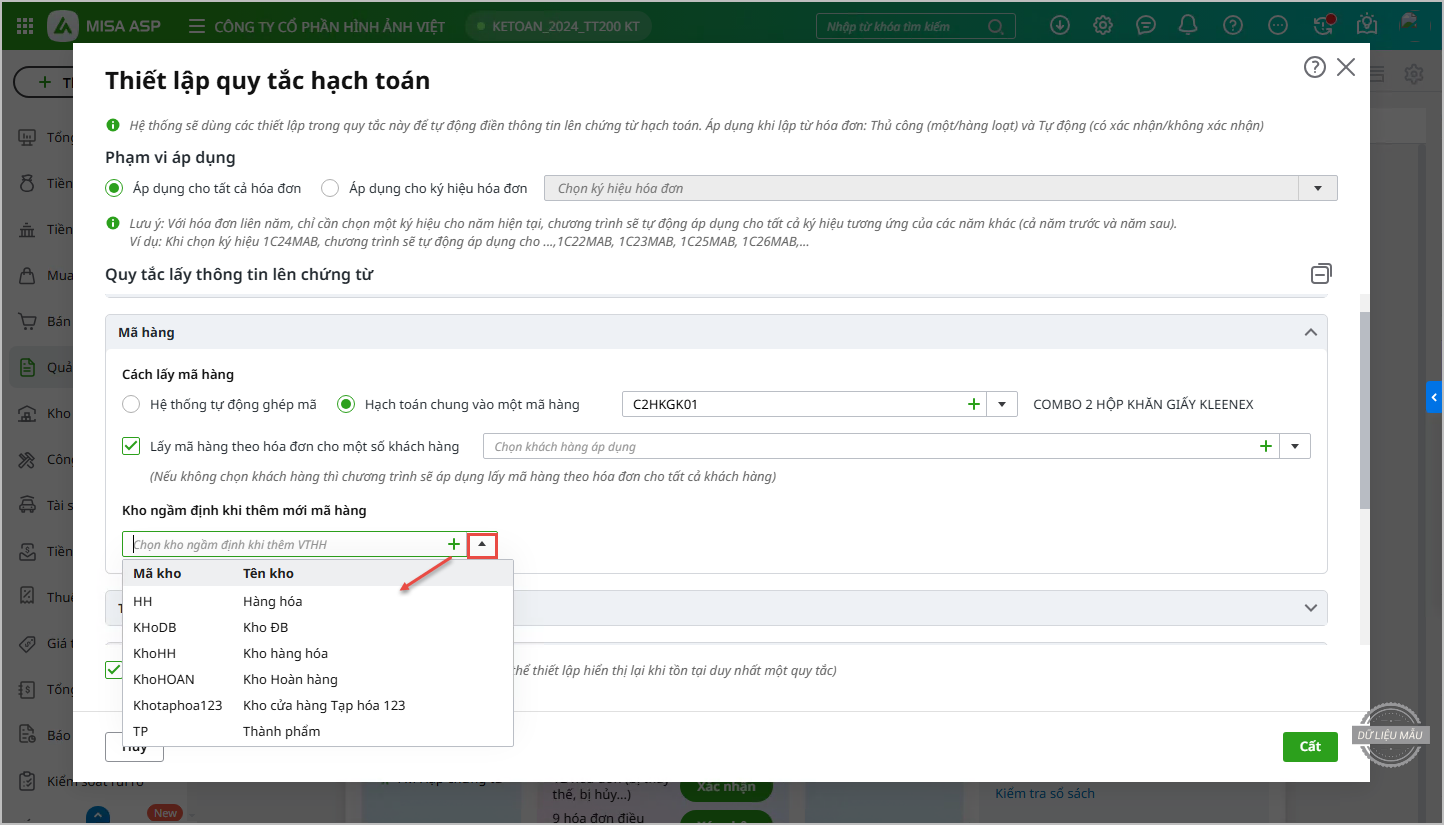Screen dimensions: 1444x825
Task: Open the notifications bell icon
Action: (1188, 25)
